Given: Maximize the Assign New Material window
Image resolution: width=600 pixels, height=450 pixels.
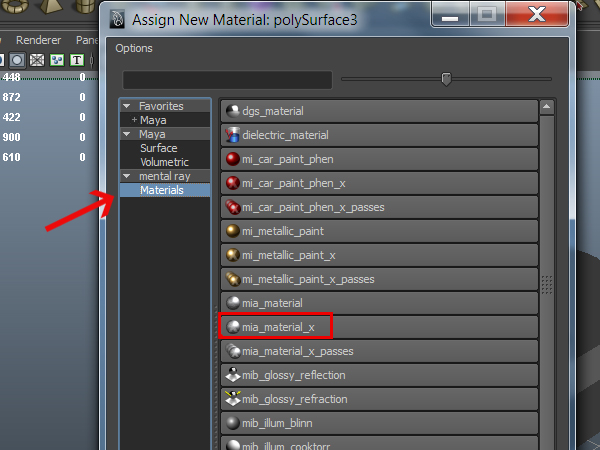Looking at the screenshot, I should (487, 15).
